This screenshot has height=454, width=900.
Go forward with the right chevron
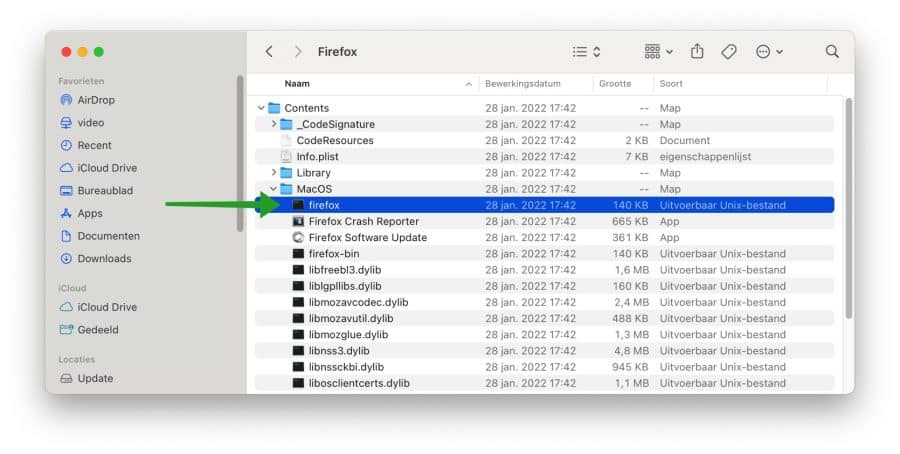click(x=297, y=52)
